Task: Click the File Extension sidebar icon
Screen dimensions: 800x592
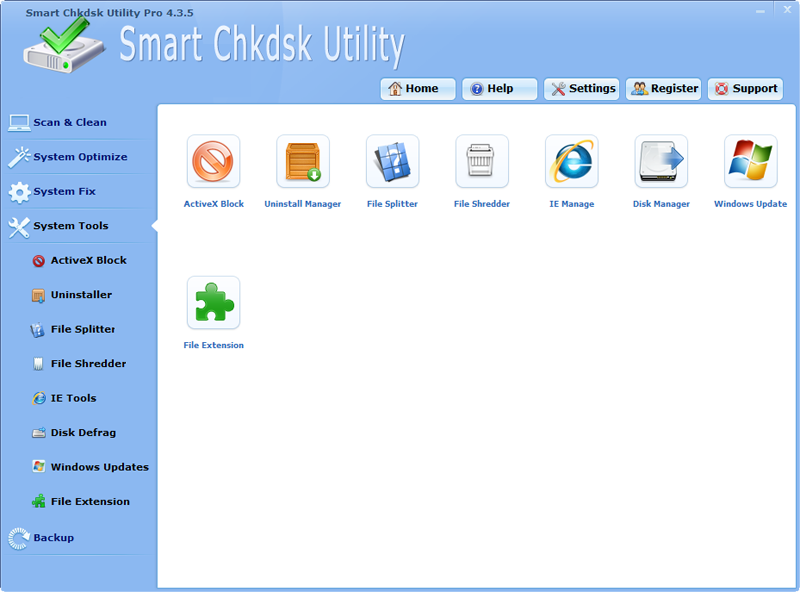Action: [x=38, y=501]
